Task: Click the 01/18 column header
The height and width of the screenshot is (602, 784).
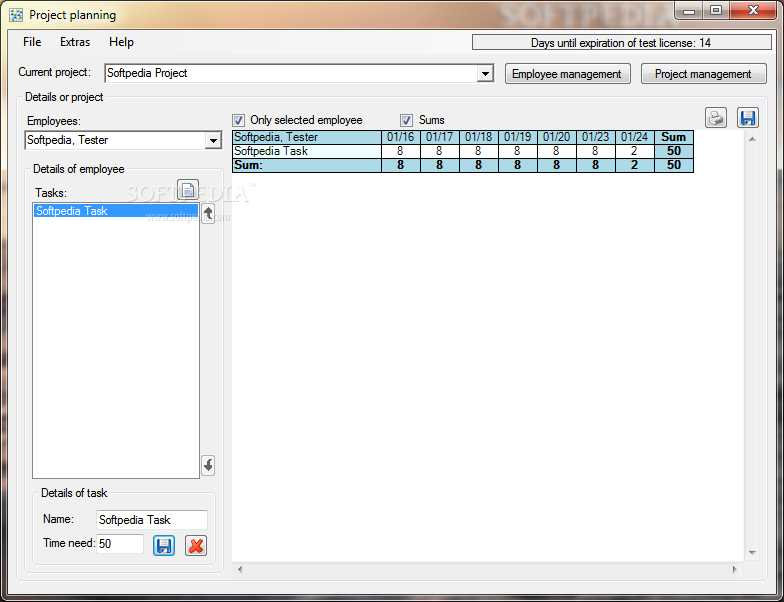Action: click(x=478, y=137)
